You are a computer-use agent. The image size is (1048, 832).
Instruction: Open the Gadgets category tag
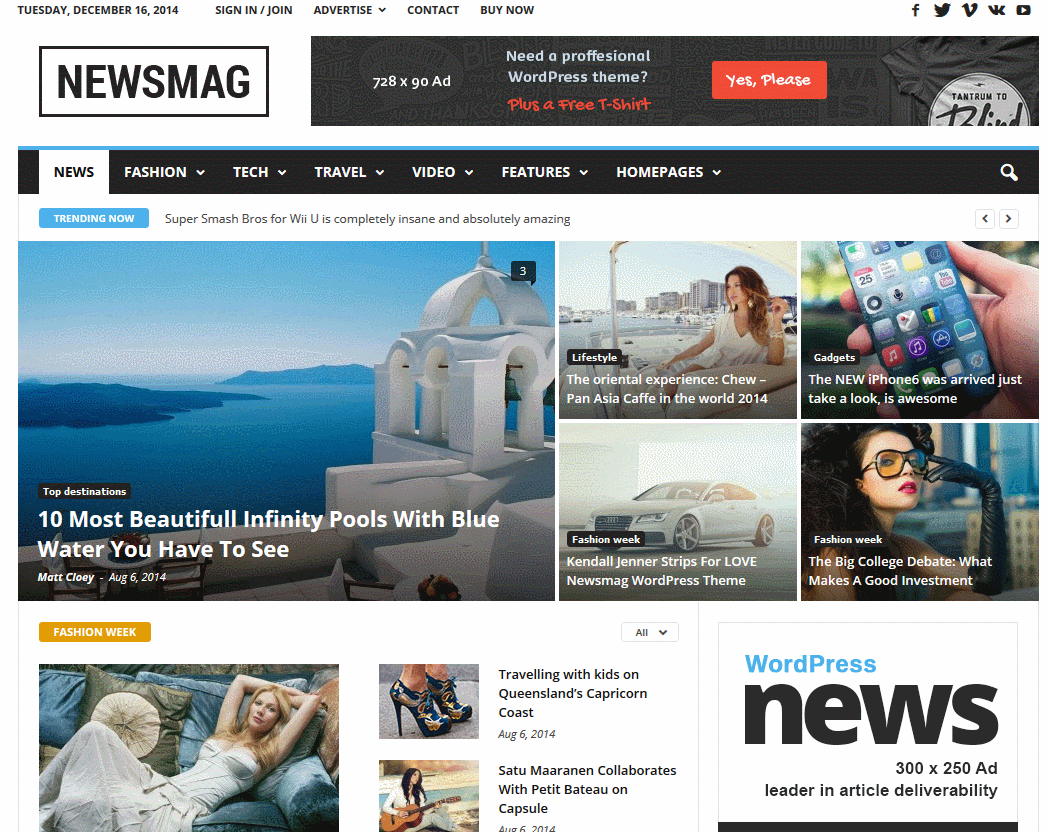click(834, 358)
